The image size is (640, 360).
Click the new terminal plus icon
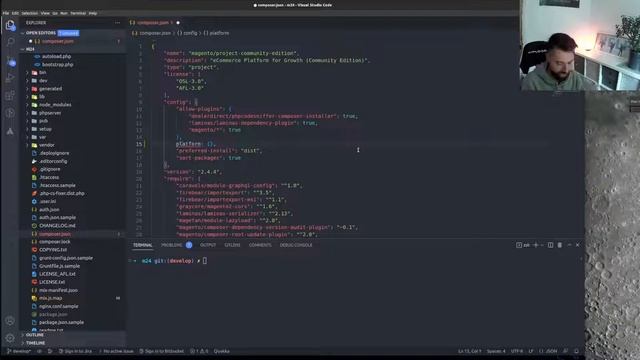(536, 245)
